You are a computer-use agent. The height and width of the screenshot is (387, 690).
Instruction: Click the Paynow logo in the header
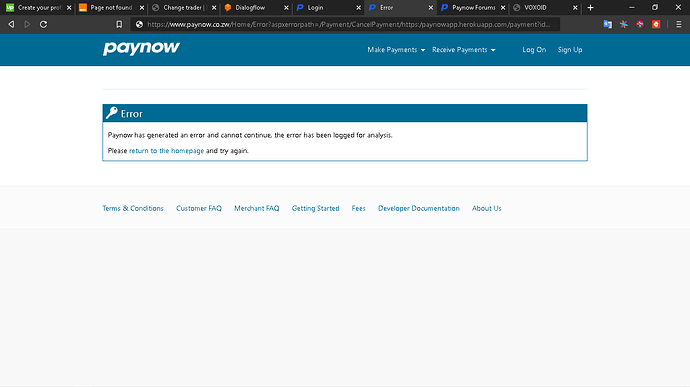pyautogui.click(x=141, y=48)
